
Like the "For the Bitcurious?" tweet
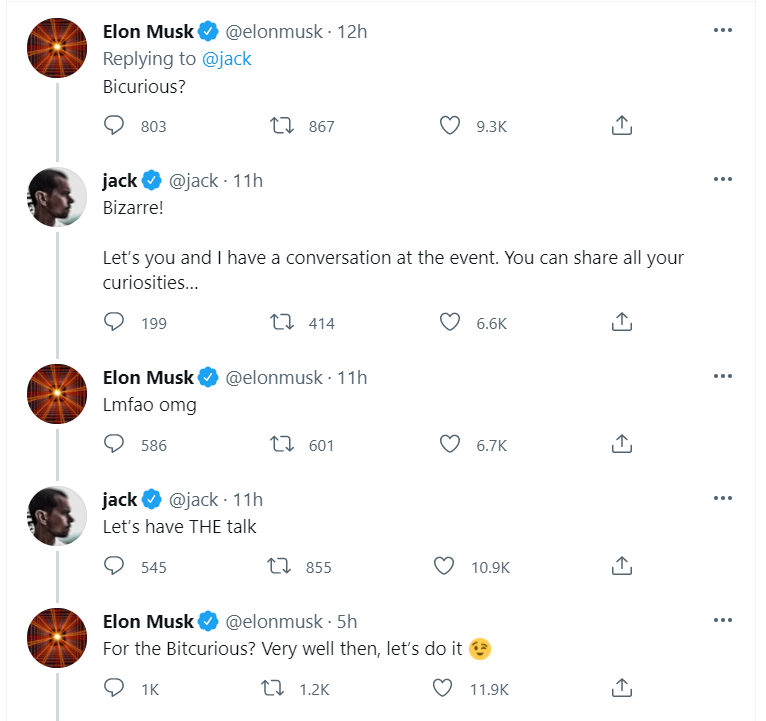445,688
